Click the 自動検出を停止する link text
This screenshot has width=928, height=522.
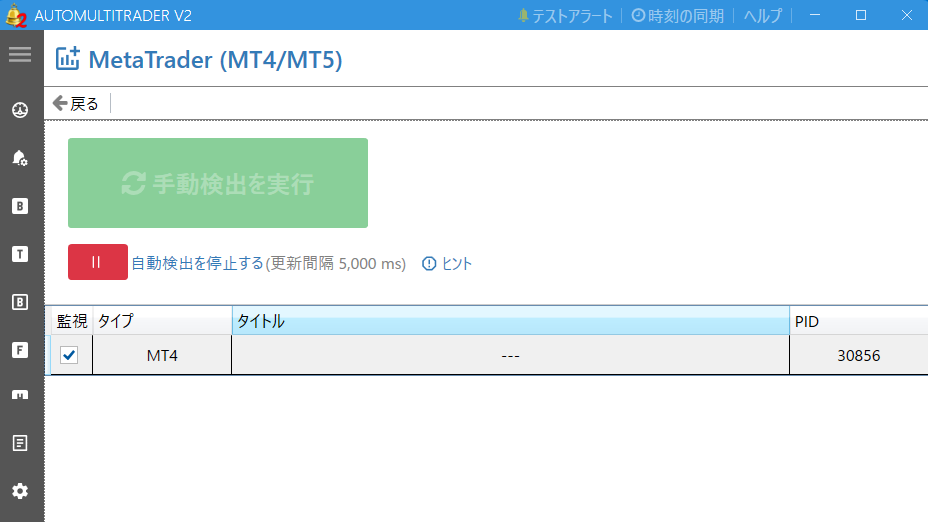tap(197, 263)
